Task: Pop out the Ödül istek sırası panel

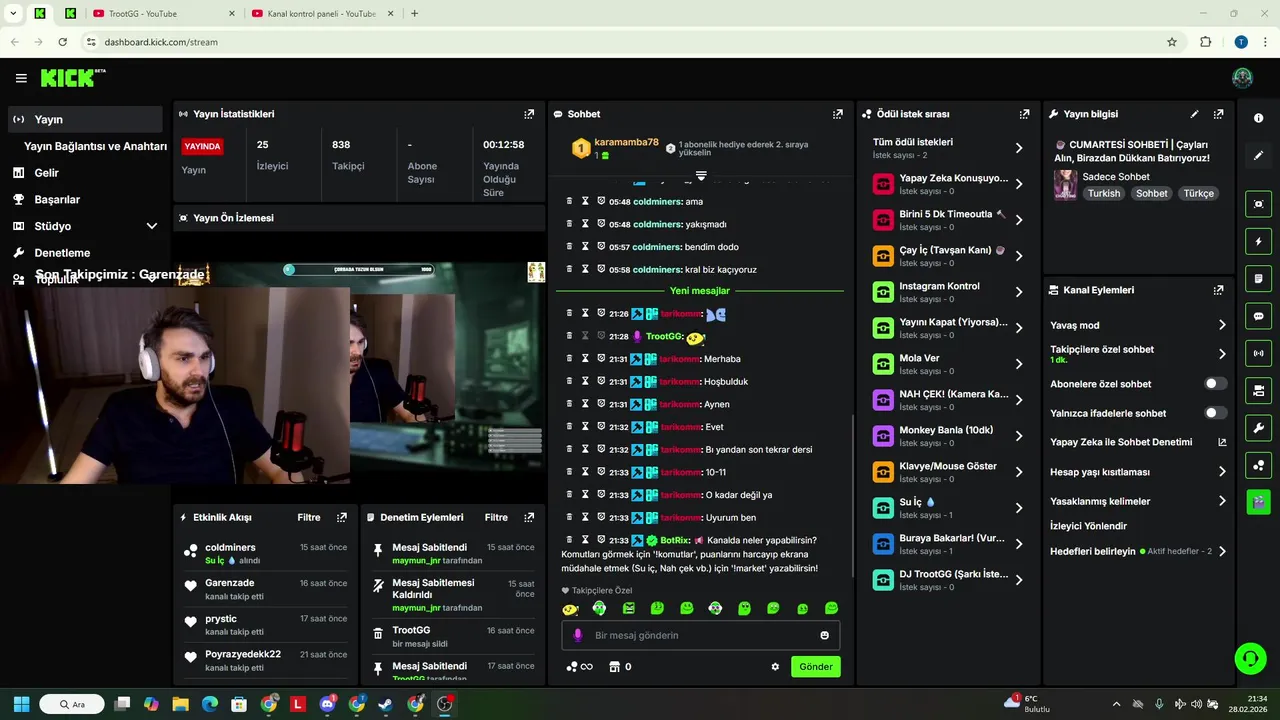Action: point(1024,114)
